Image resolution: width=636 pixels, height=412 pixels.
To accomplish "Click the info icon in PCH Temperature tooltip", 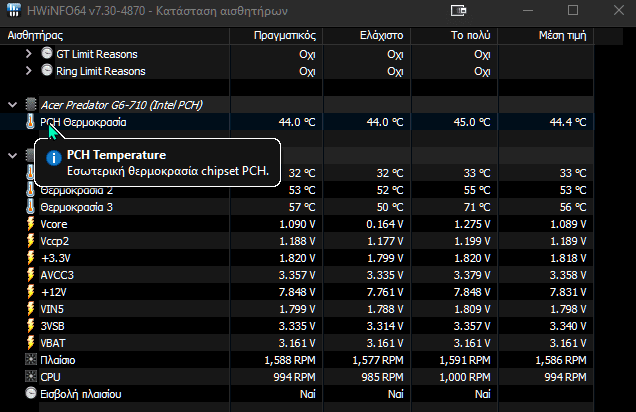I will (x=54, y=158).
